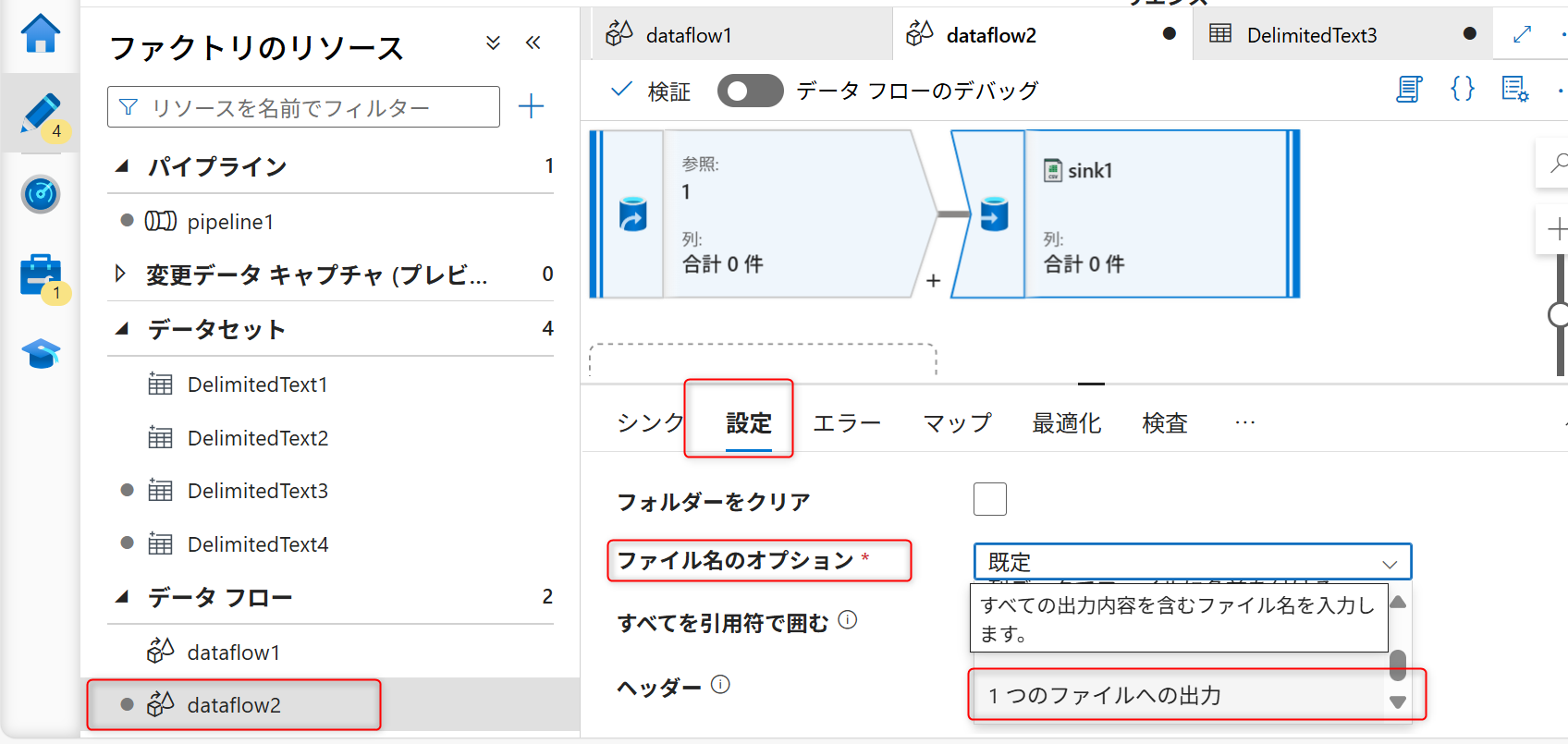The width and height of the screenshot is (1568, 744).
Task: Open the 最適化 tab
Action: pos(1067,423)
